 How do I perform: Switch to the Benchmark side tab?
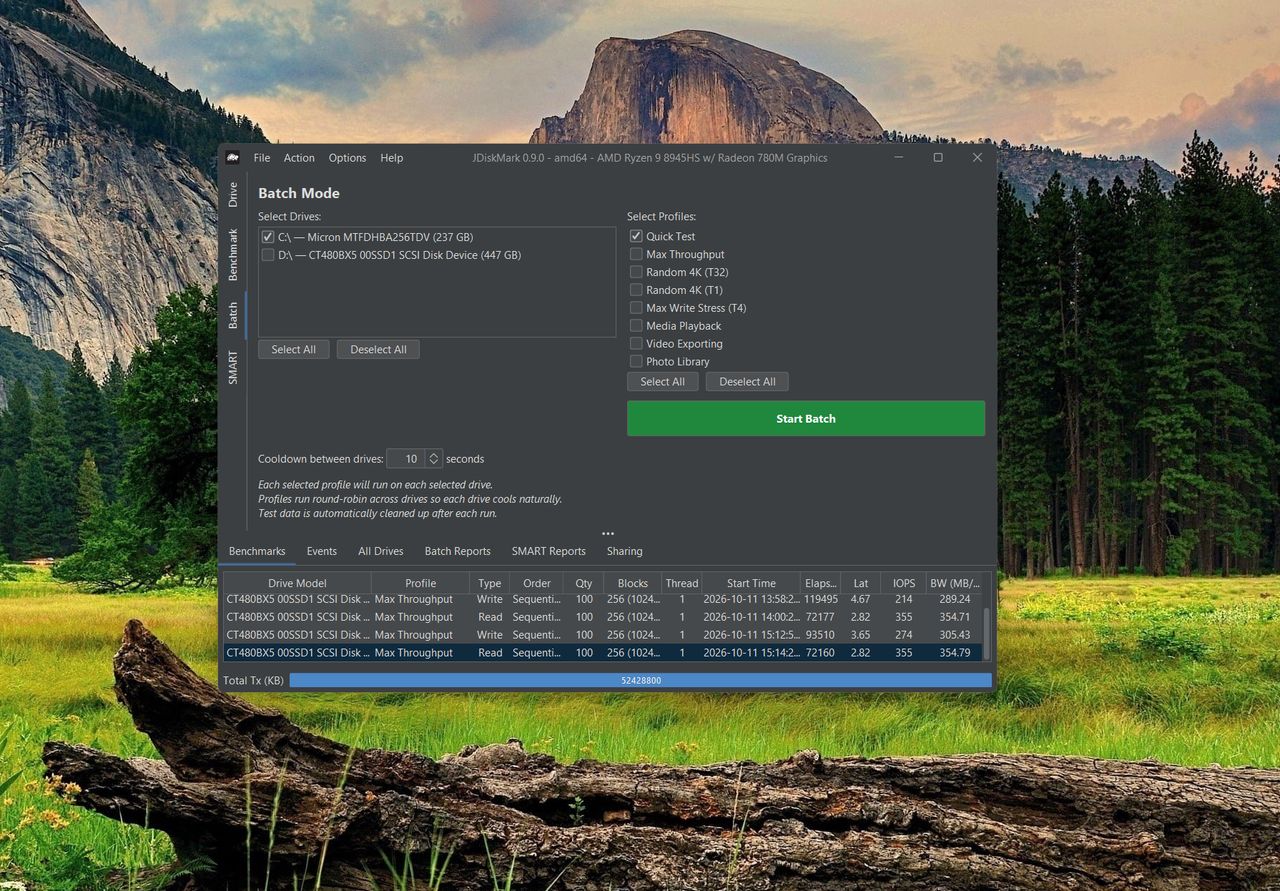pos(233,254)
